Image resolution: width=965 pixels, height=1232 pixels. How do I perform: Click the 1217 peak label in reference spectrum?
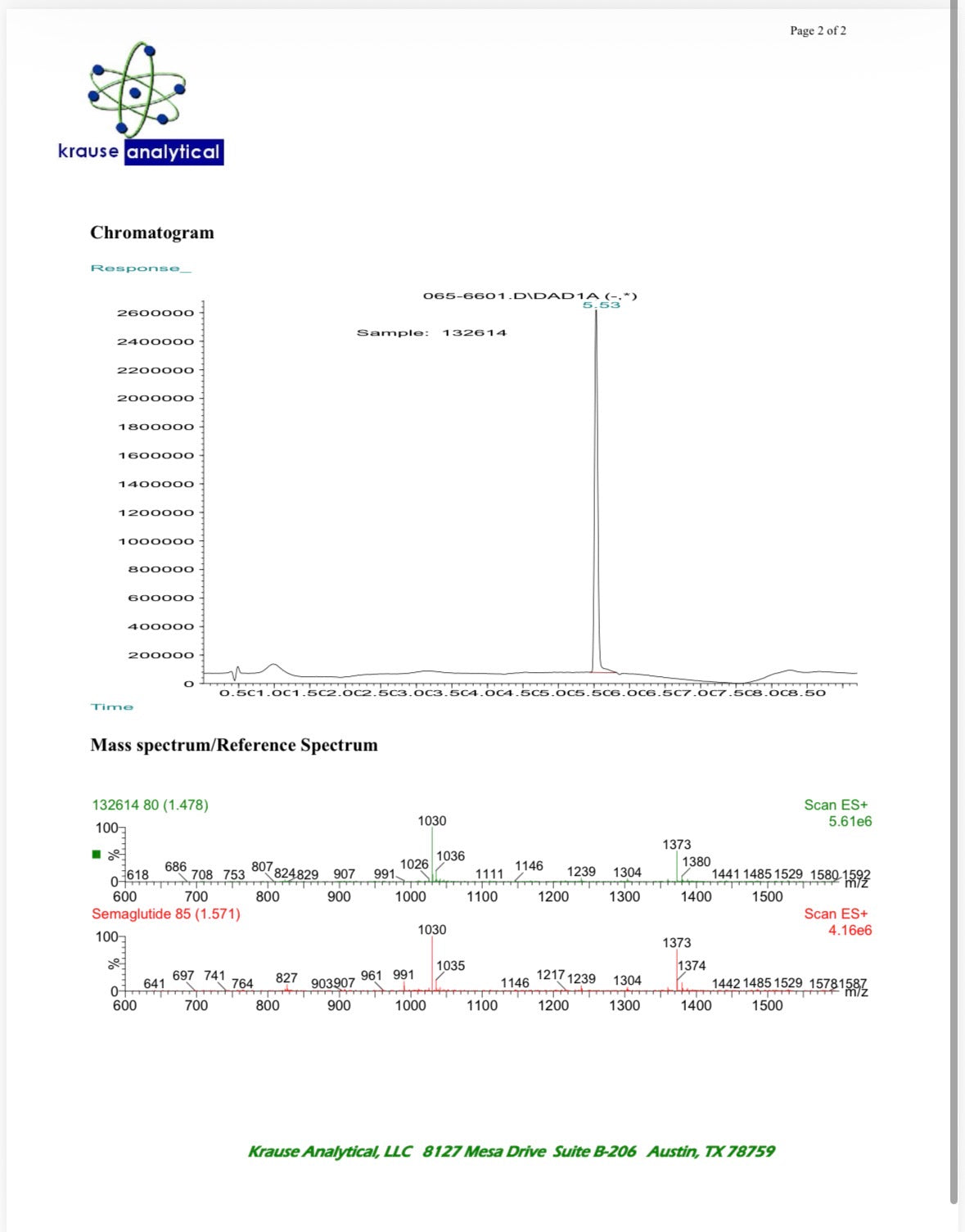pyautogui.click(x=551, y=975)
